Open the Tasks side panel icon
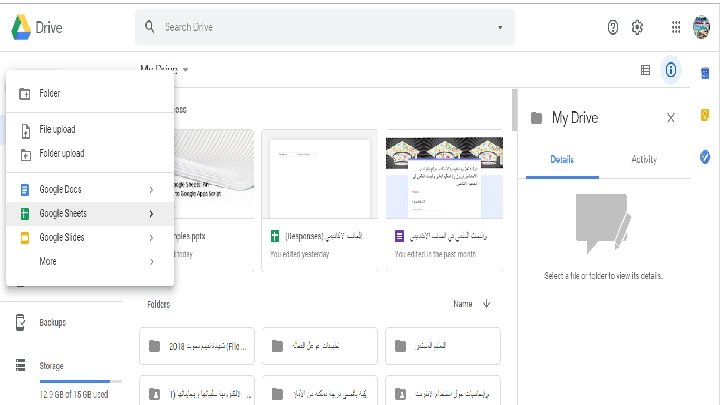720x405 pixels. pos(705,157)
